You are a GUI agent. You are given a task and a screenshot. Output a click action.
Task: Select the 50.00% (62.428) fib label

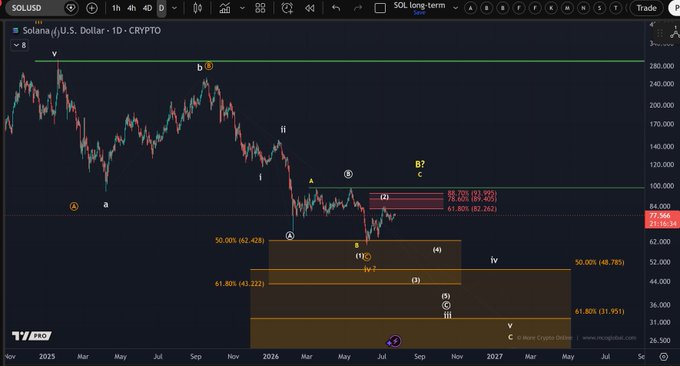pos(239,240)
